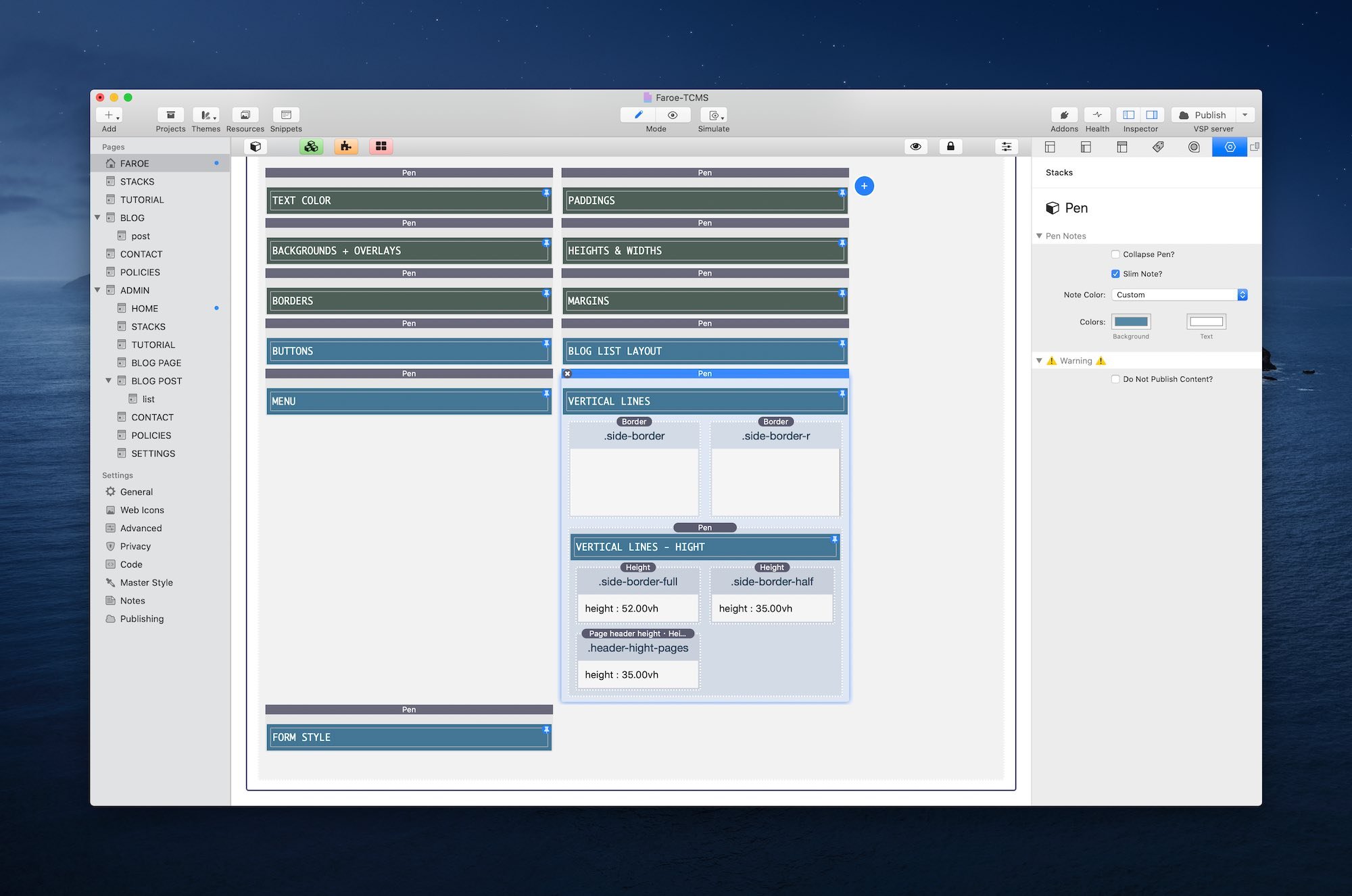Open the ADMIN SETTINGS page

click(x=153, y=453)
